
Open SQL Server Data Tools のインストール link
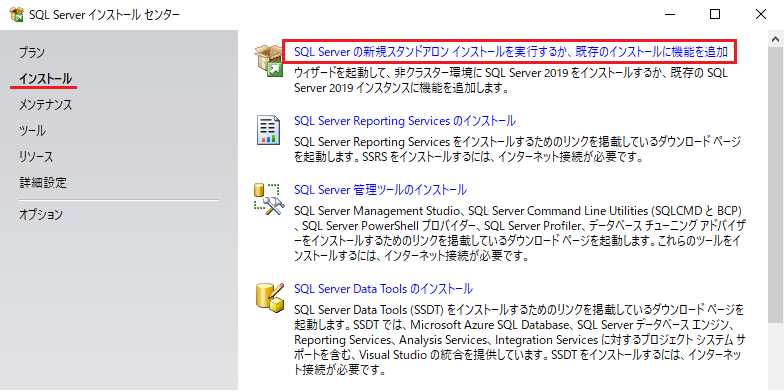384,289
